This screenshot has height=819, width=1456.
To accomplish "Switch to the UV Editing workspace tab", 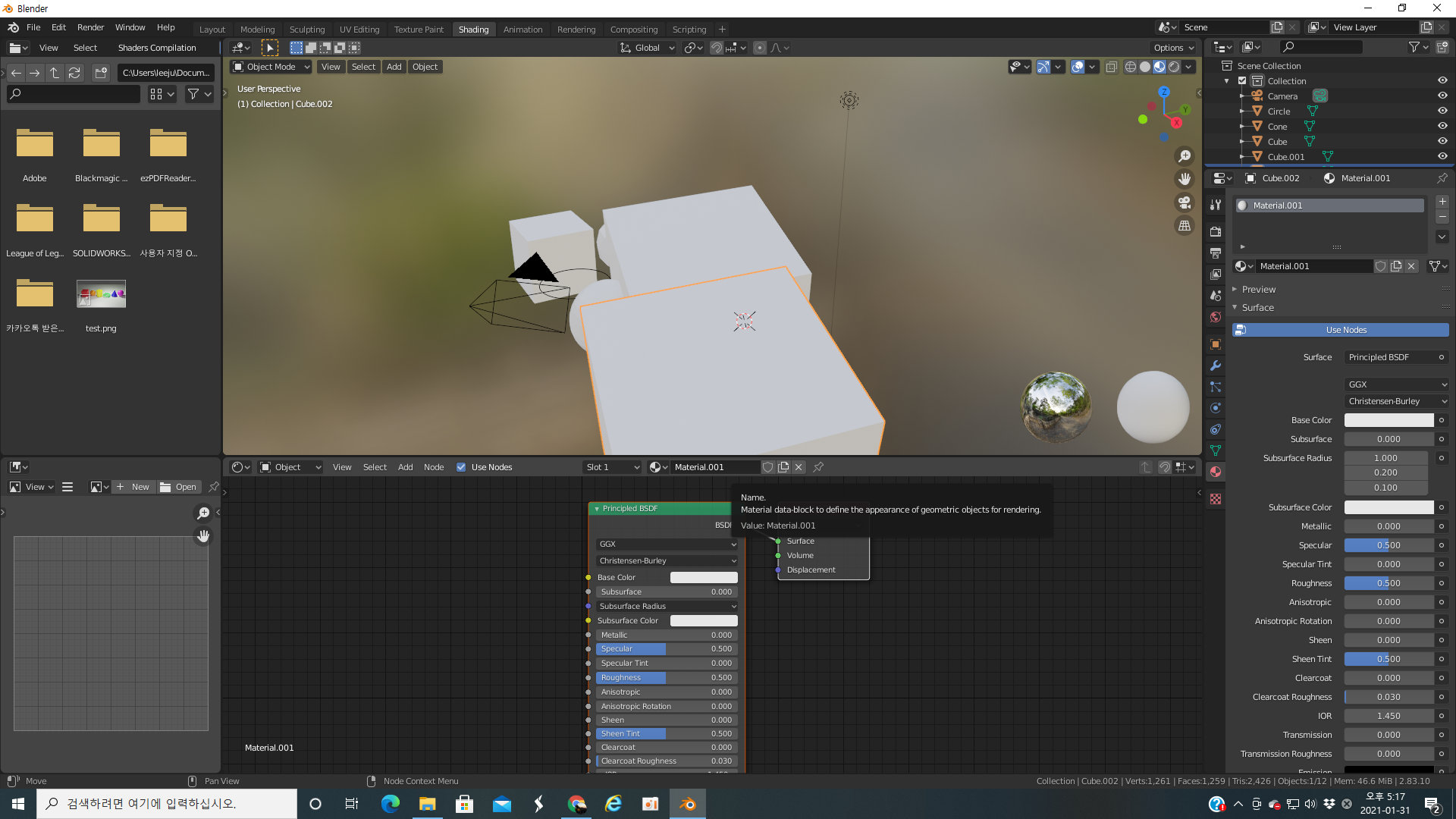I will point(359,30).
